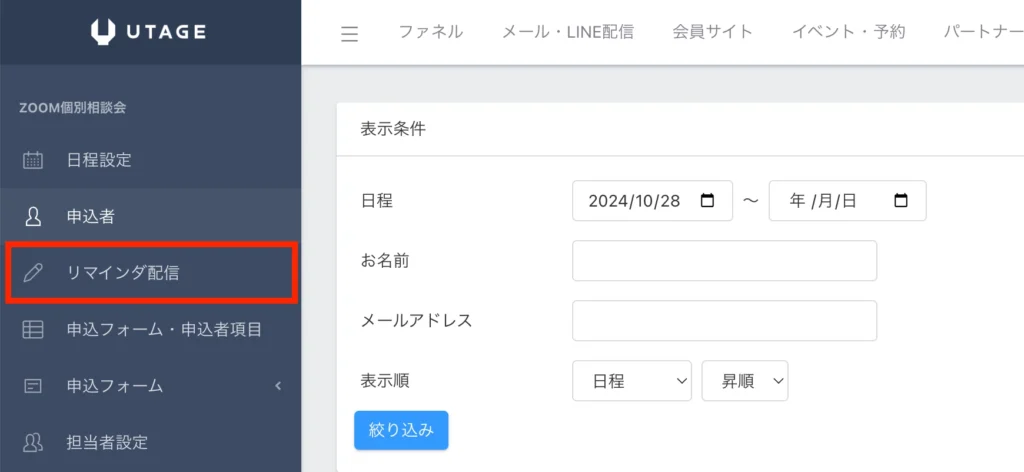
Task: Click the pencil icon beside リマインダ配信
Action: [33, 273]
